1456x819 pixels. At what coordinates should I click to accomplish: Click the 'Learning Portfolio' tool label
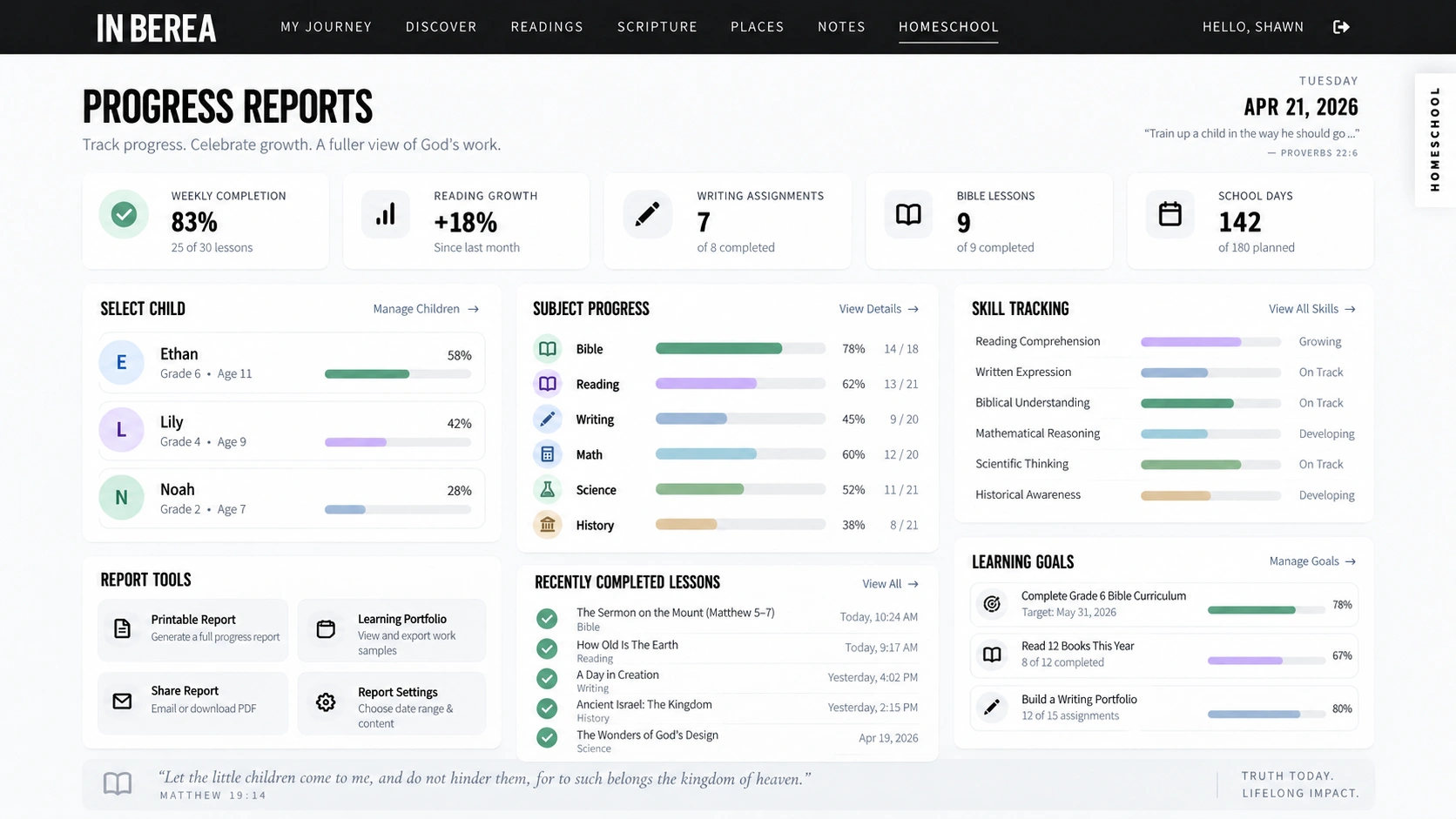pyautogui.click(x=402, y=619)
